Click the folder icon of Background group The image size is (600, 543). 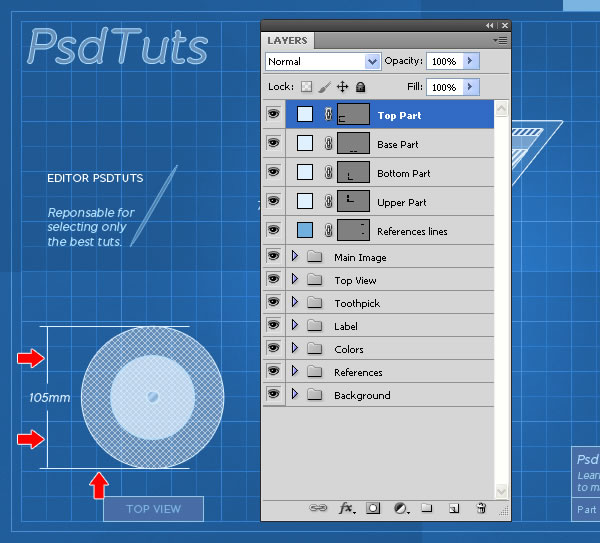pyautogui.click(x=315, y=394)
